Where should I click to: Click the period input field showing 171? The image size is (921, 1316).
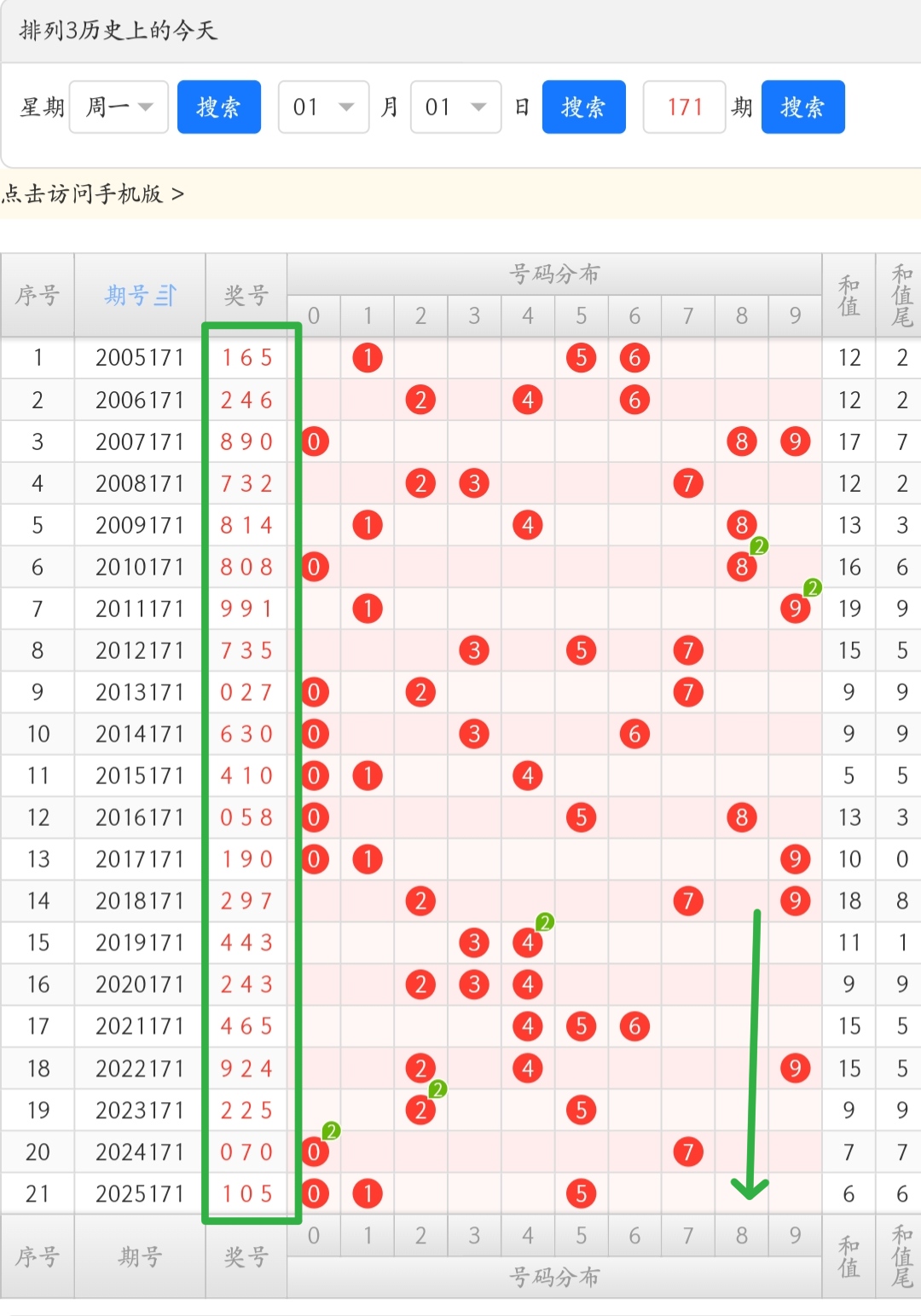685,107
